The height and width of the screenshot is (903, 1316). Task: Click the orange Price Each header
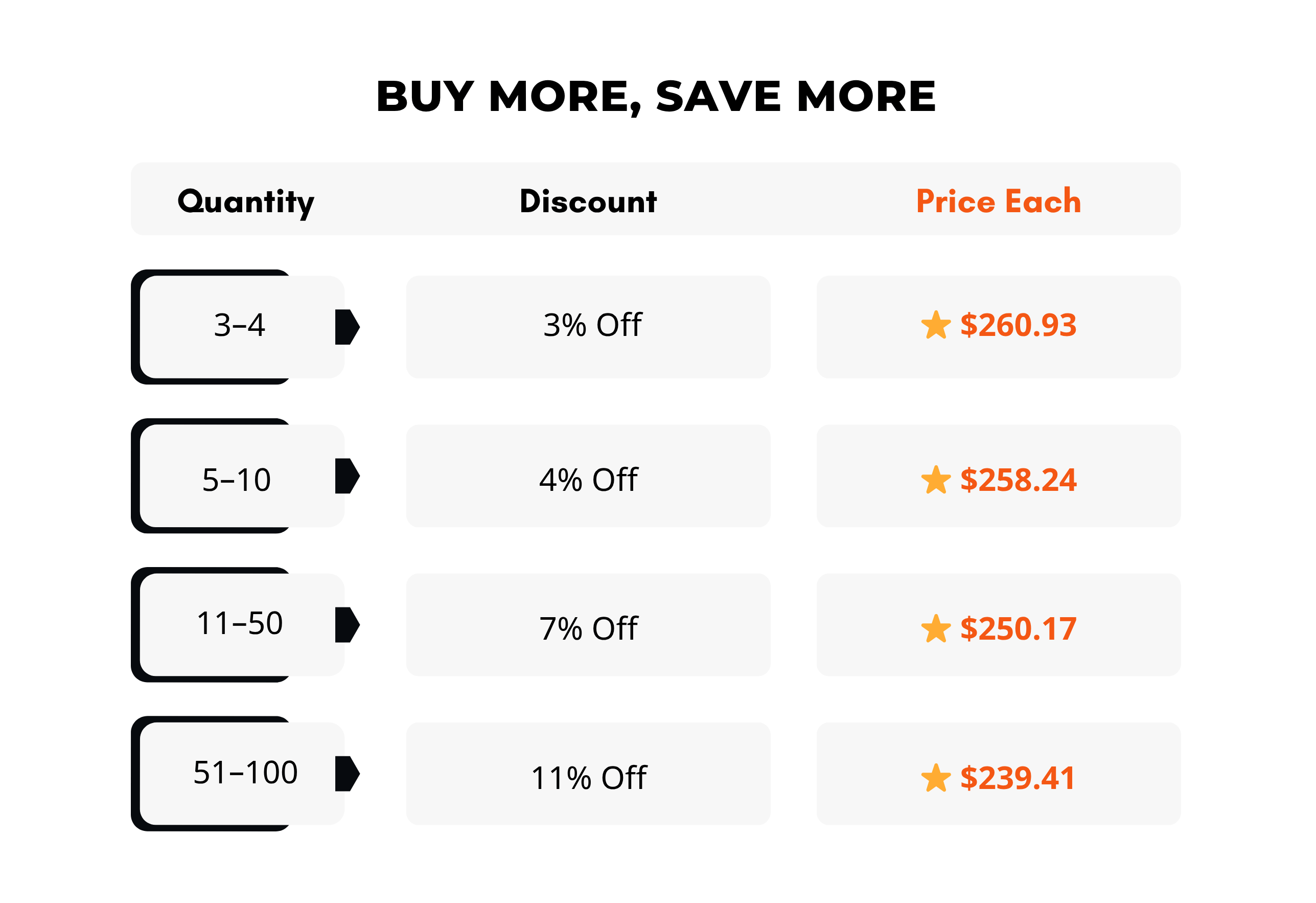(998, 201)
